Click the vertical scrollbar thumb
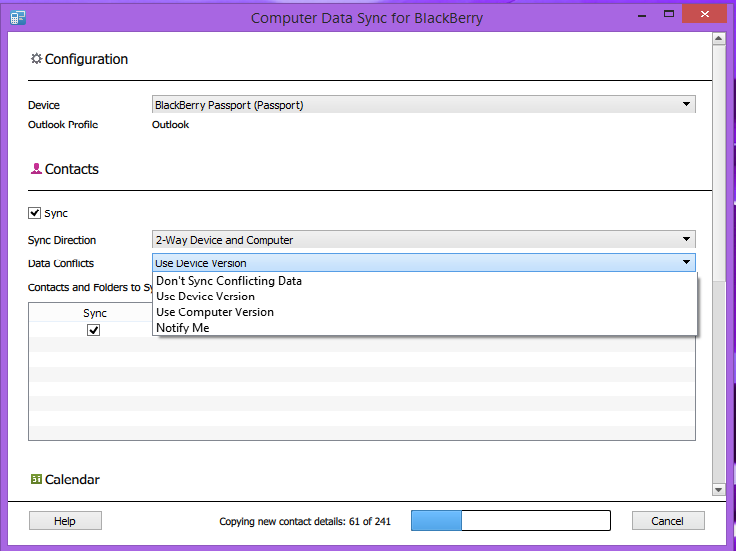Image resolution: width=736 pixels, height=551 pixels. click(x=719, y=162)
